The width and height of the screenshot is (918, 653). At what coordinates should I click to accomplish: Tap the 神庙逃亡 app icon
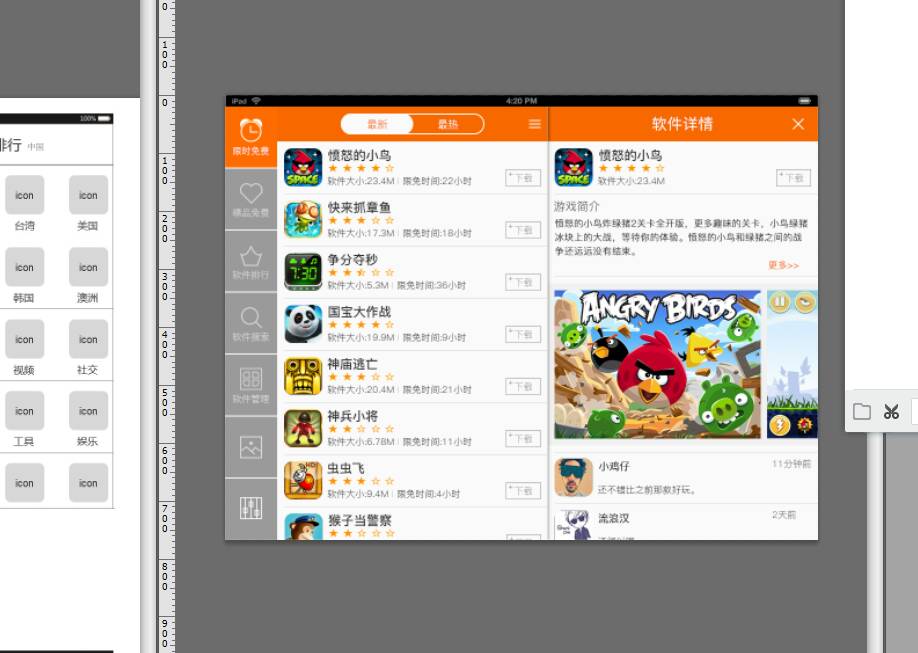[303, 375]
